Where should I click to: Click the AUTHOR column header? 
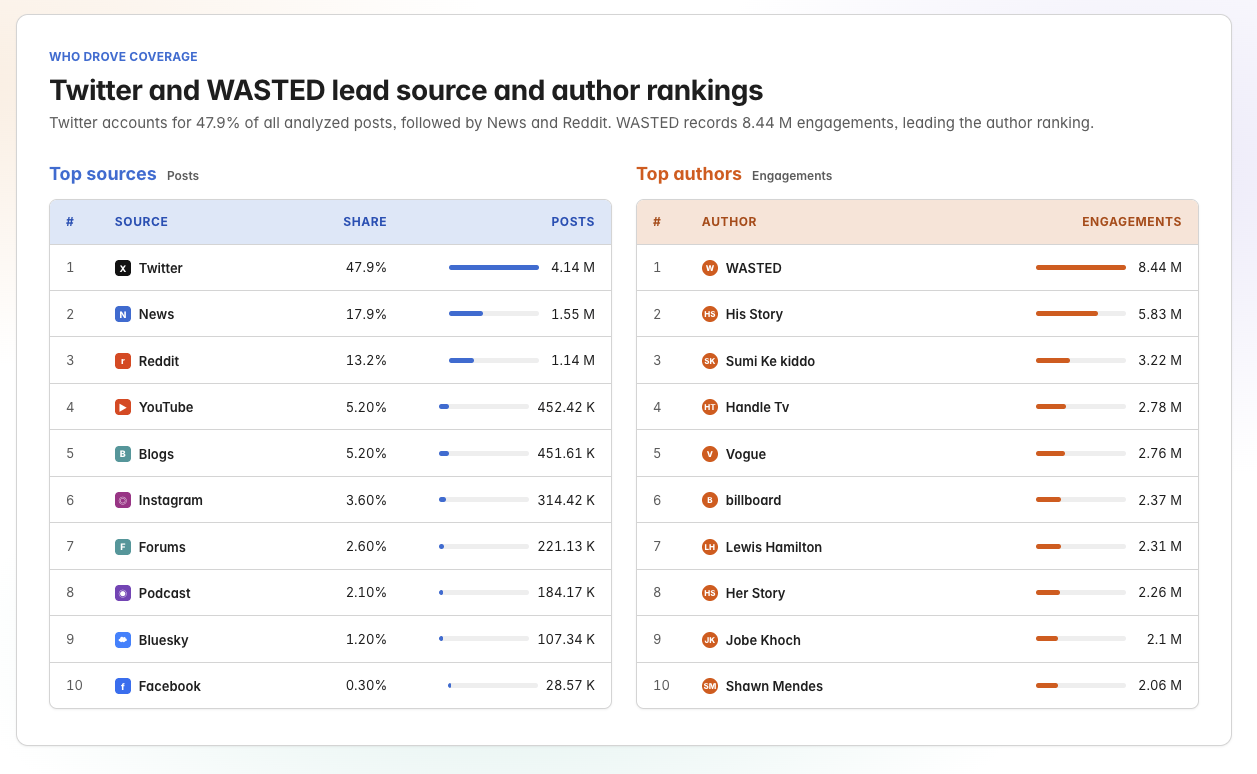[729, 222]
